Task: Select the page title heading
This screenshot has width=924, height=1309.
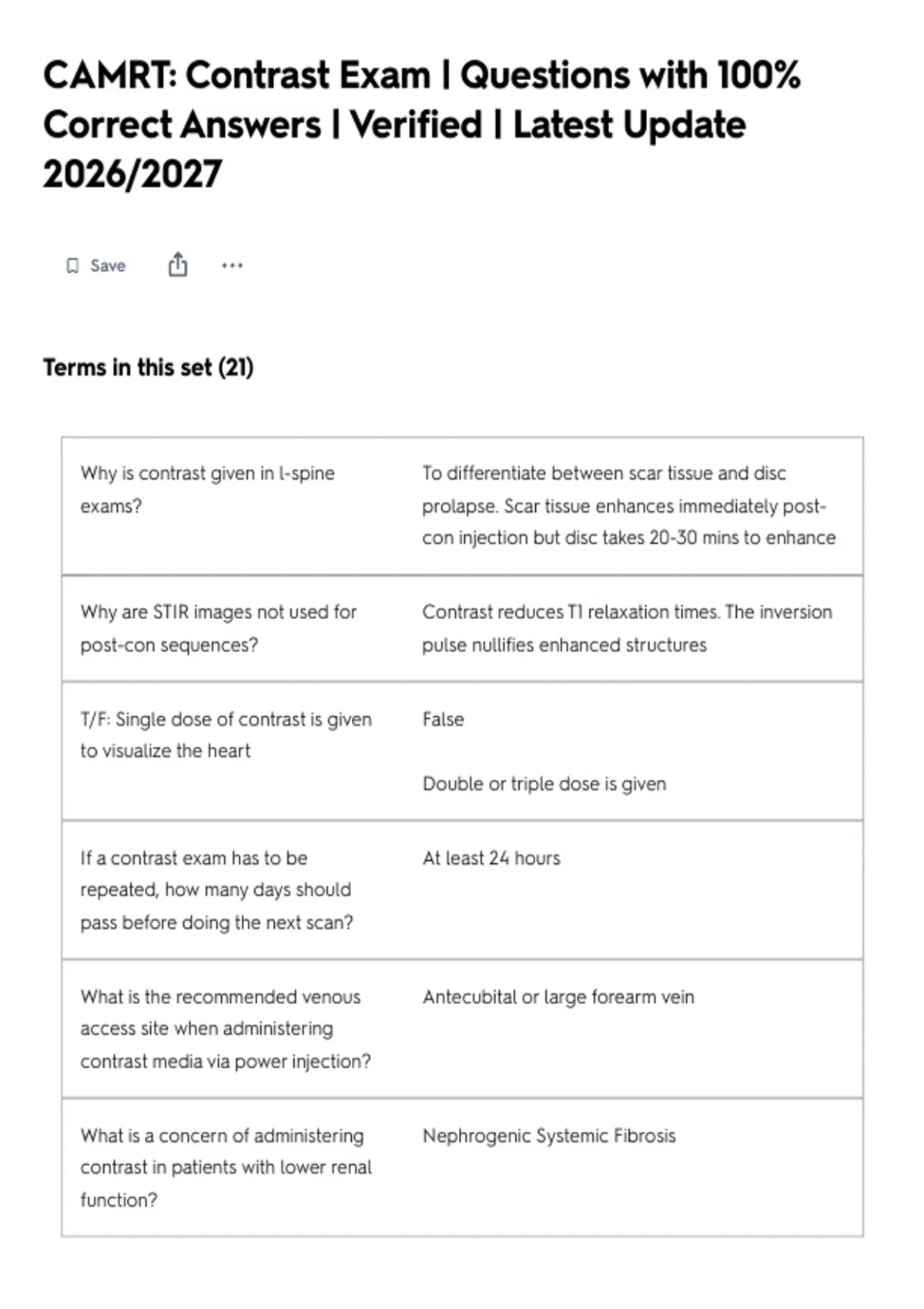Action: [422, 125]
